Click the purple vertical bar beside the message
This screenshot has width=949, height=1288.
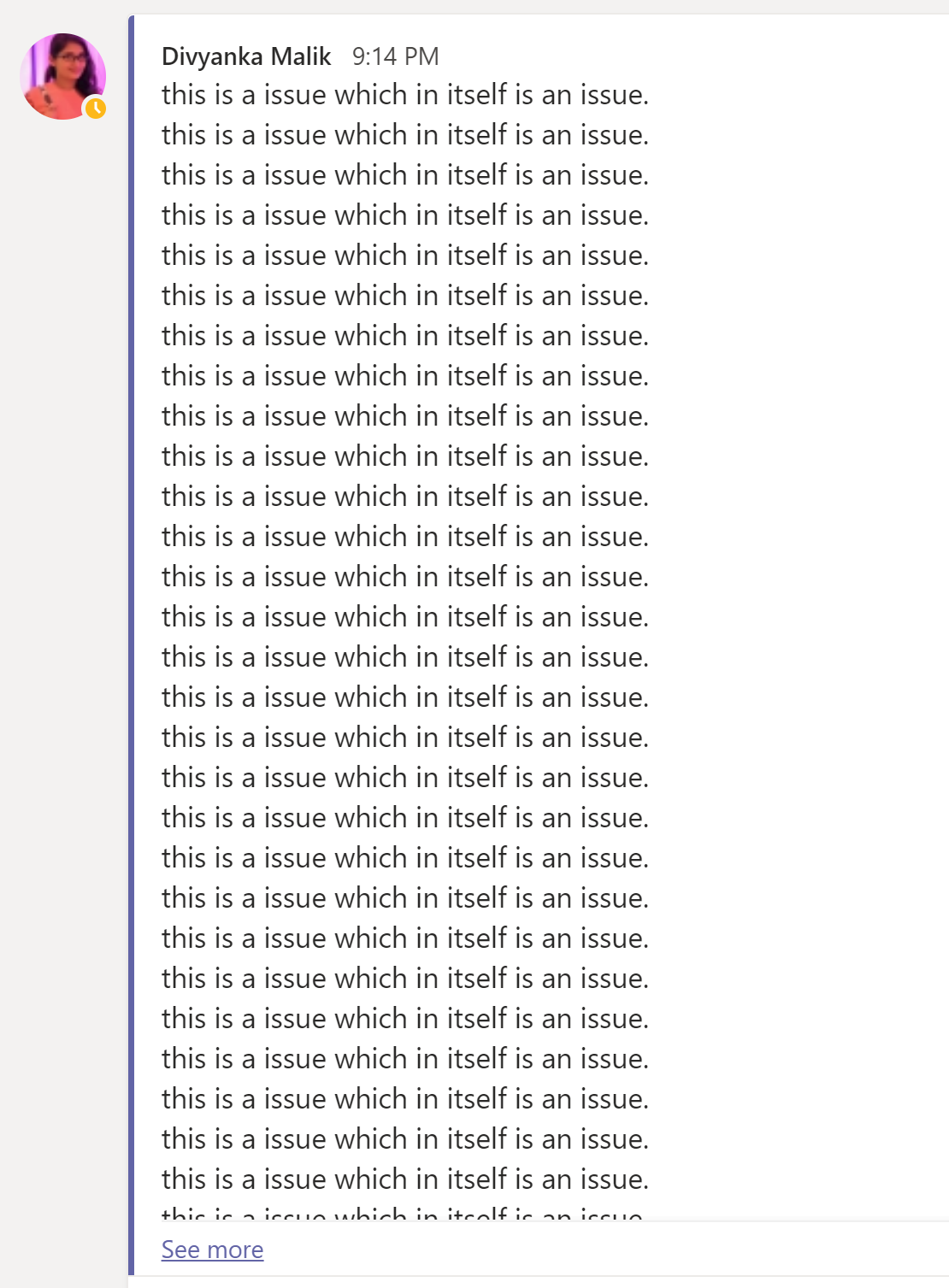[131, 645]
